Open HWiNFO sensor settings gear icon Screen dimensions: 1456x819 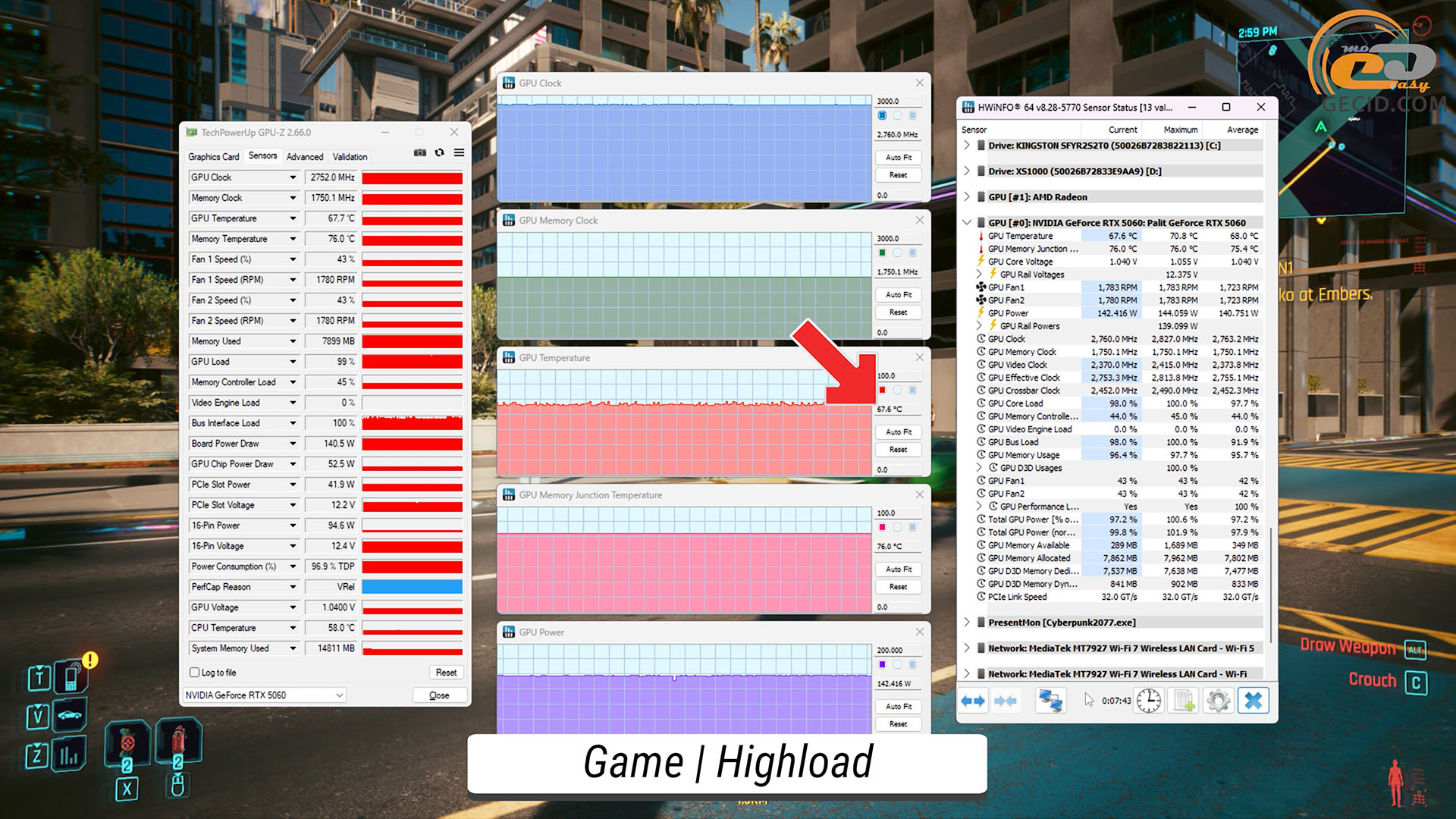pyautogui.click(x=1219, y=701)
